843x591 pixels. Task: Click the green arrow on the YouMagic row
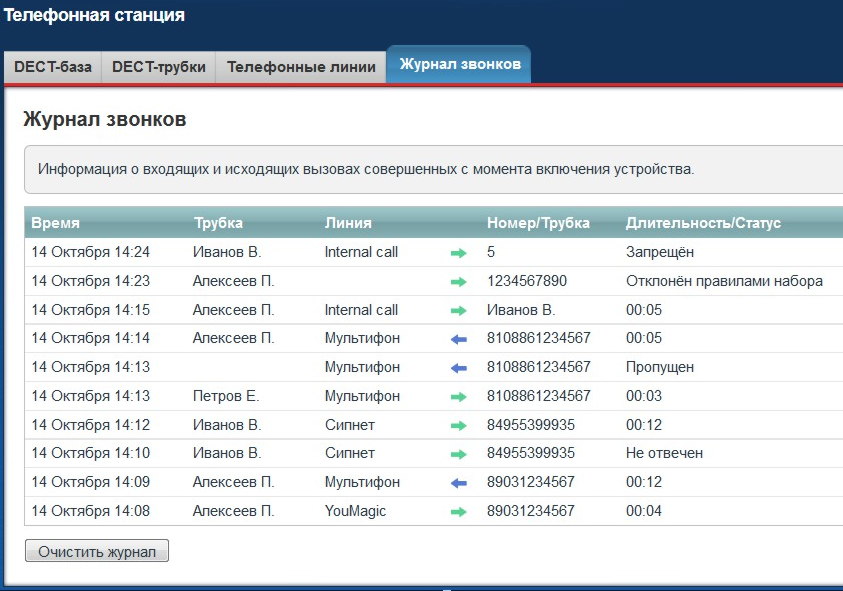point(459,512)
